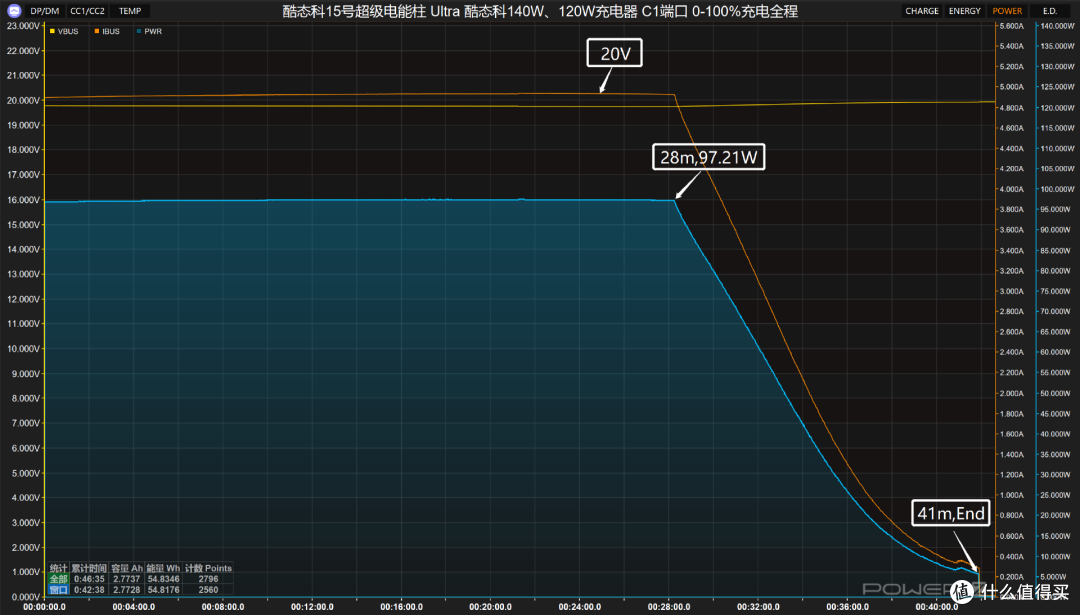The height and width of the screenshot is (615, 1080).
Task: Click the 2.7737 capacity value
Action: click(127, 579)
